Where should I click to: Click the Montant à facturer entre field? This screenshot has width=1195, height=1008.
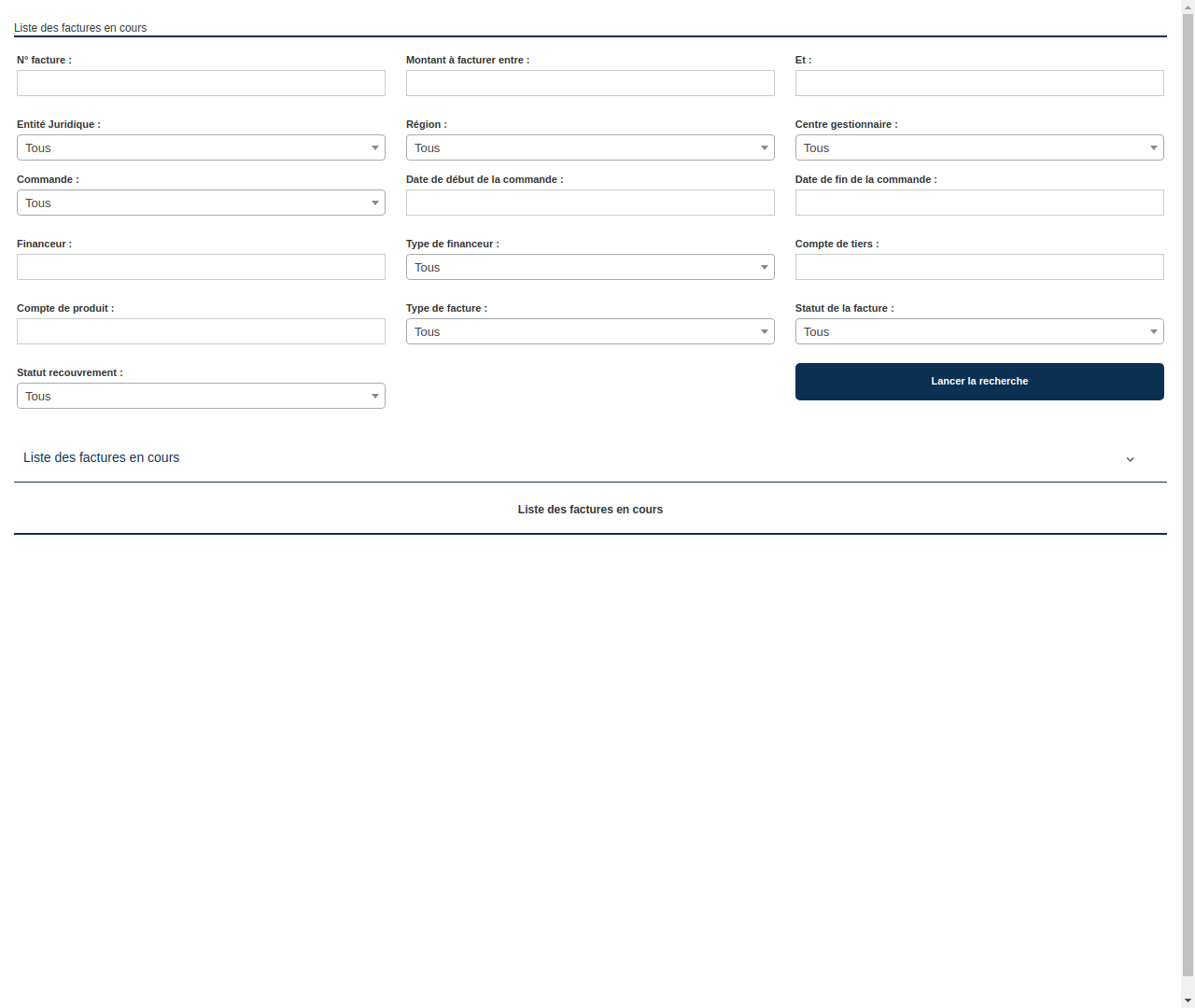(x=590, y=83)
